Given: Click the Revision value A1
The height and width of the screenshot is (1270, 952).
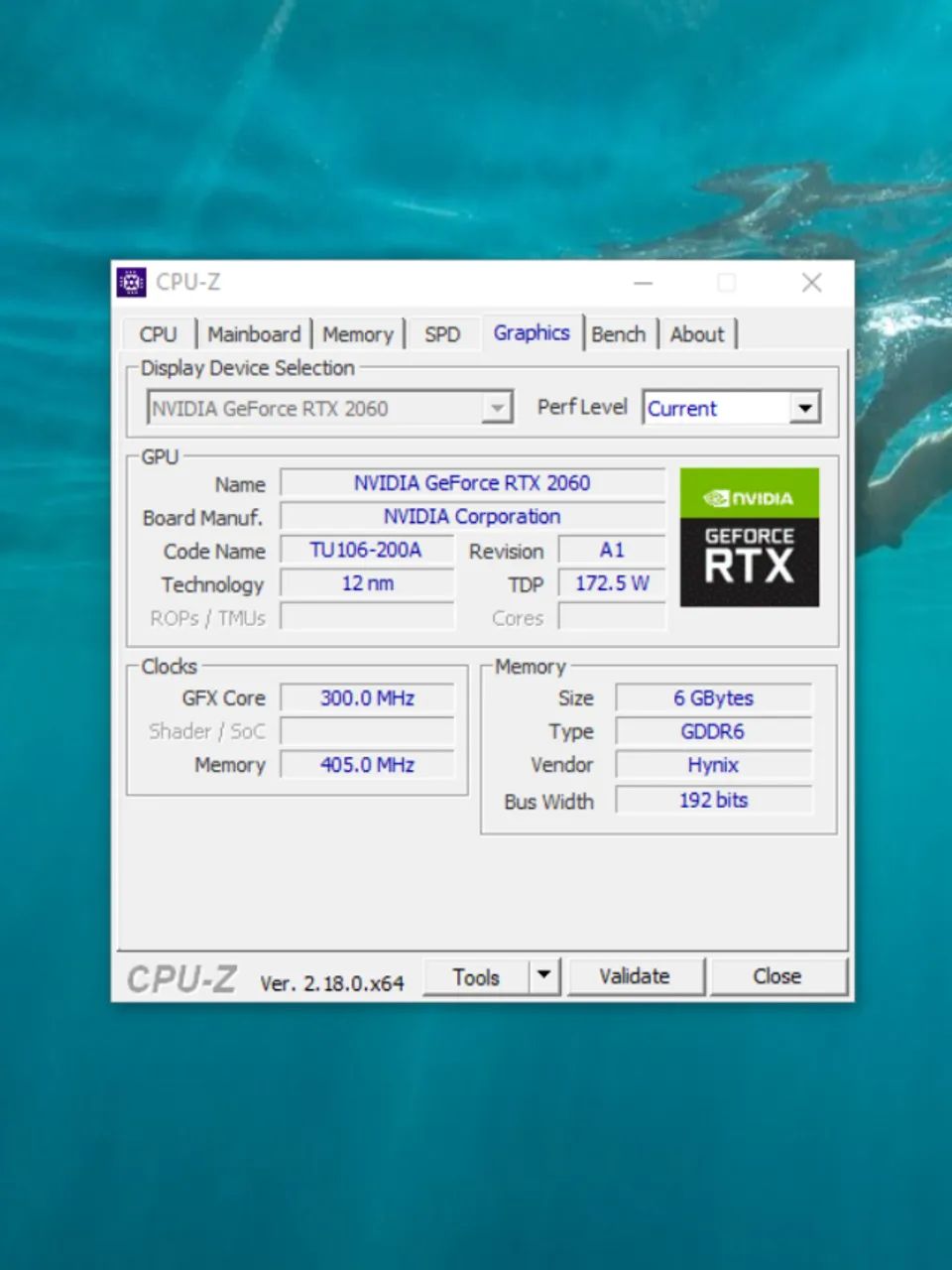Looking at the screenshot, I should [x=612, y=550].
